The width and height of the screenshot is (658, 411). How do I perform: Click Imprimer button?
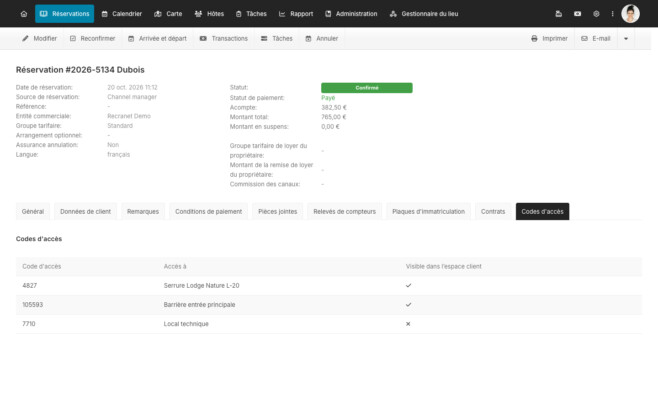[549, 39]
